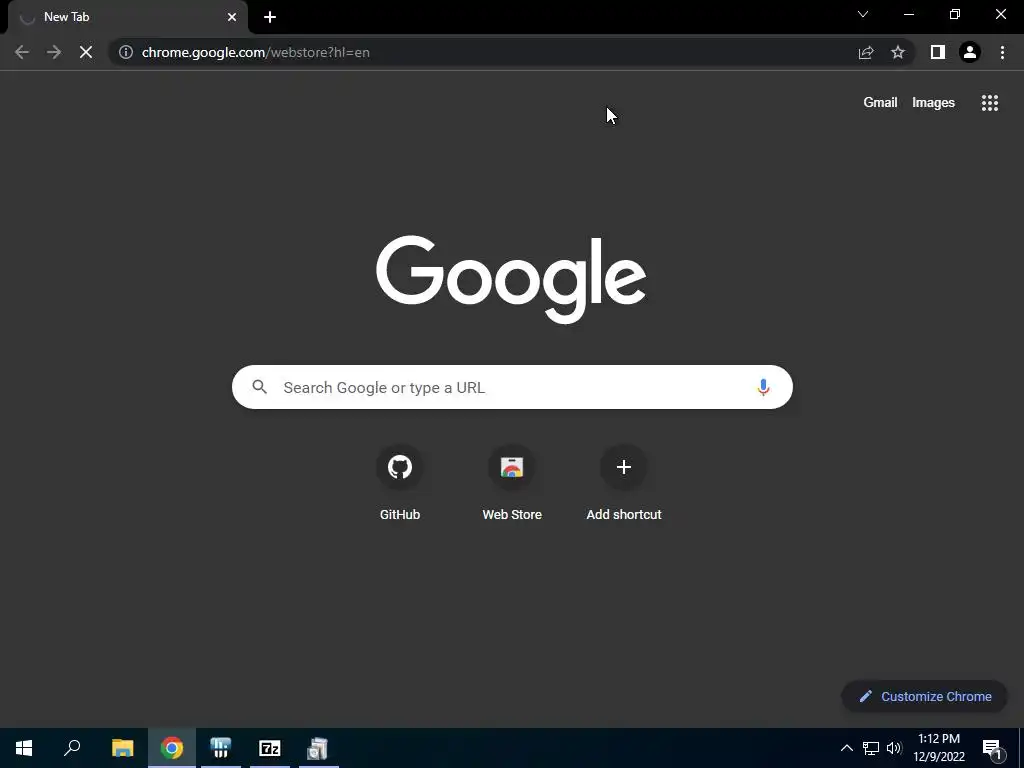Open the Chrome profile menu
The height and width of the screenshot is (768, 1024).
(x=970, y=52)
